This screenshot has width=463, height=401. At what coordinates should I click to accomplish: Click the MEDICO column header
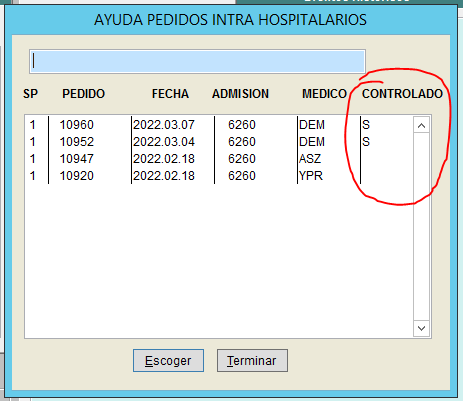324,94
